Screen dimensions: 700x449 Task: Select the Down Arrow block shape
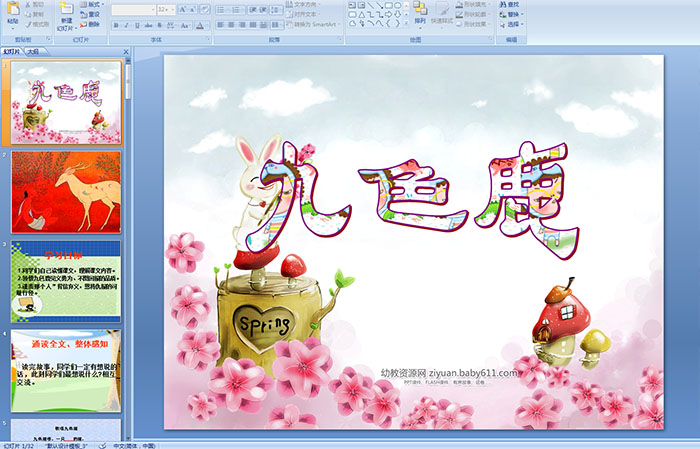(397, 14)
